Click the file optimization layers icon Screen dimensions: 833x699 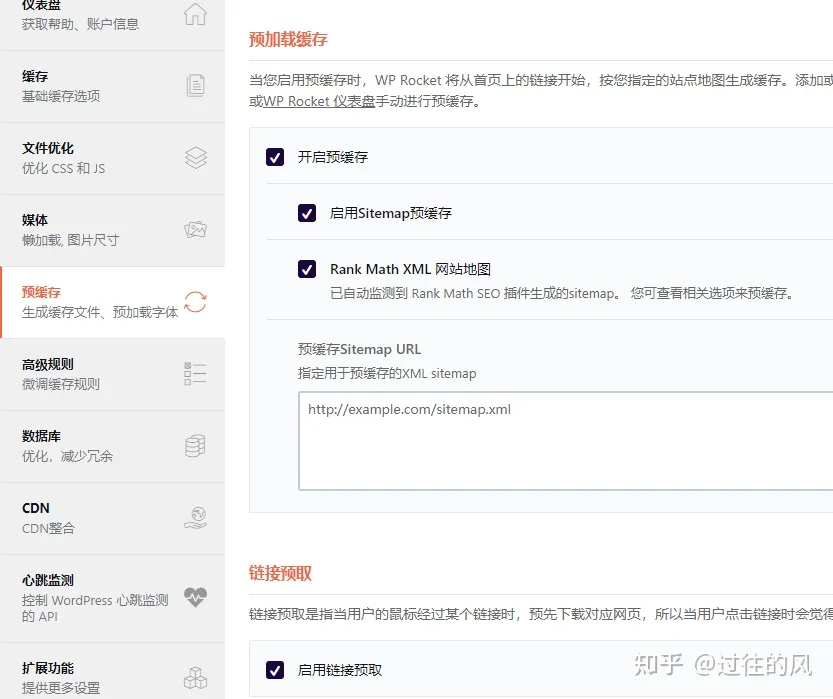[x=196, y=158]
